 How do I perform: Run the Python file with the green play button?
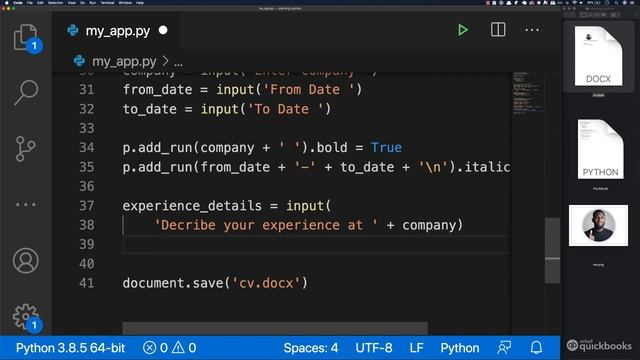tap(462, 30)
